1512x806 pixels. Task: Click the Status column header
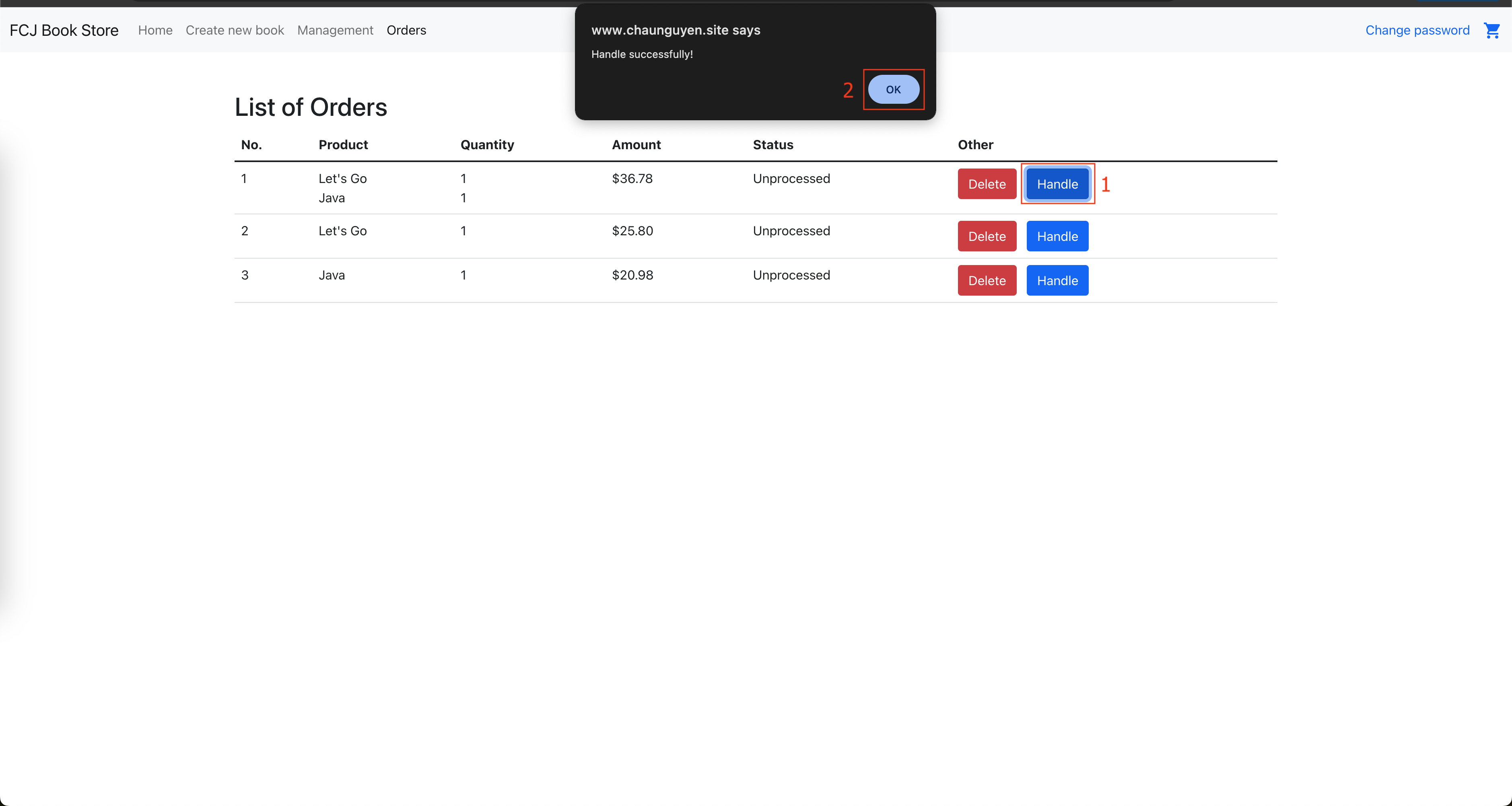(x=773, y=145)
